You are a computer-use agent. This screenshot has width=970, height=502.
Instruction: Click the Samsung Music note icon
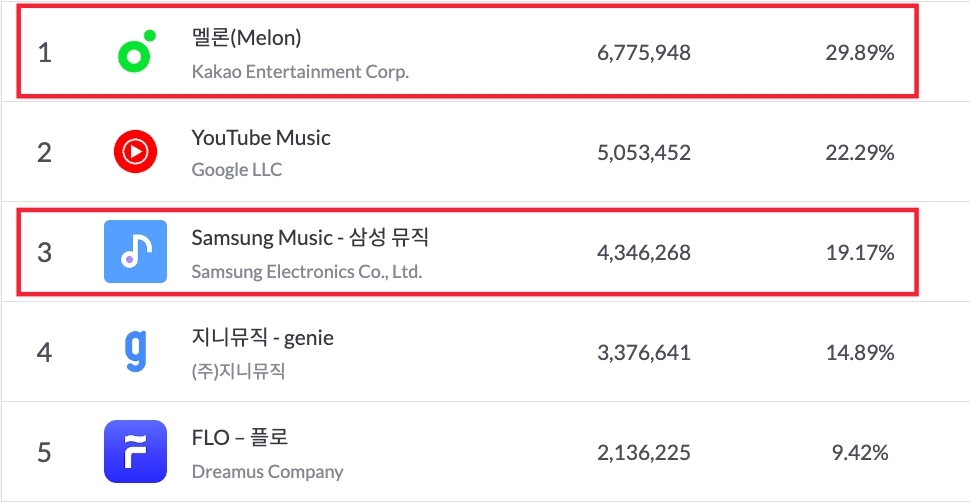[135, 252]
